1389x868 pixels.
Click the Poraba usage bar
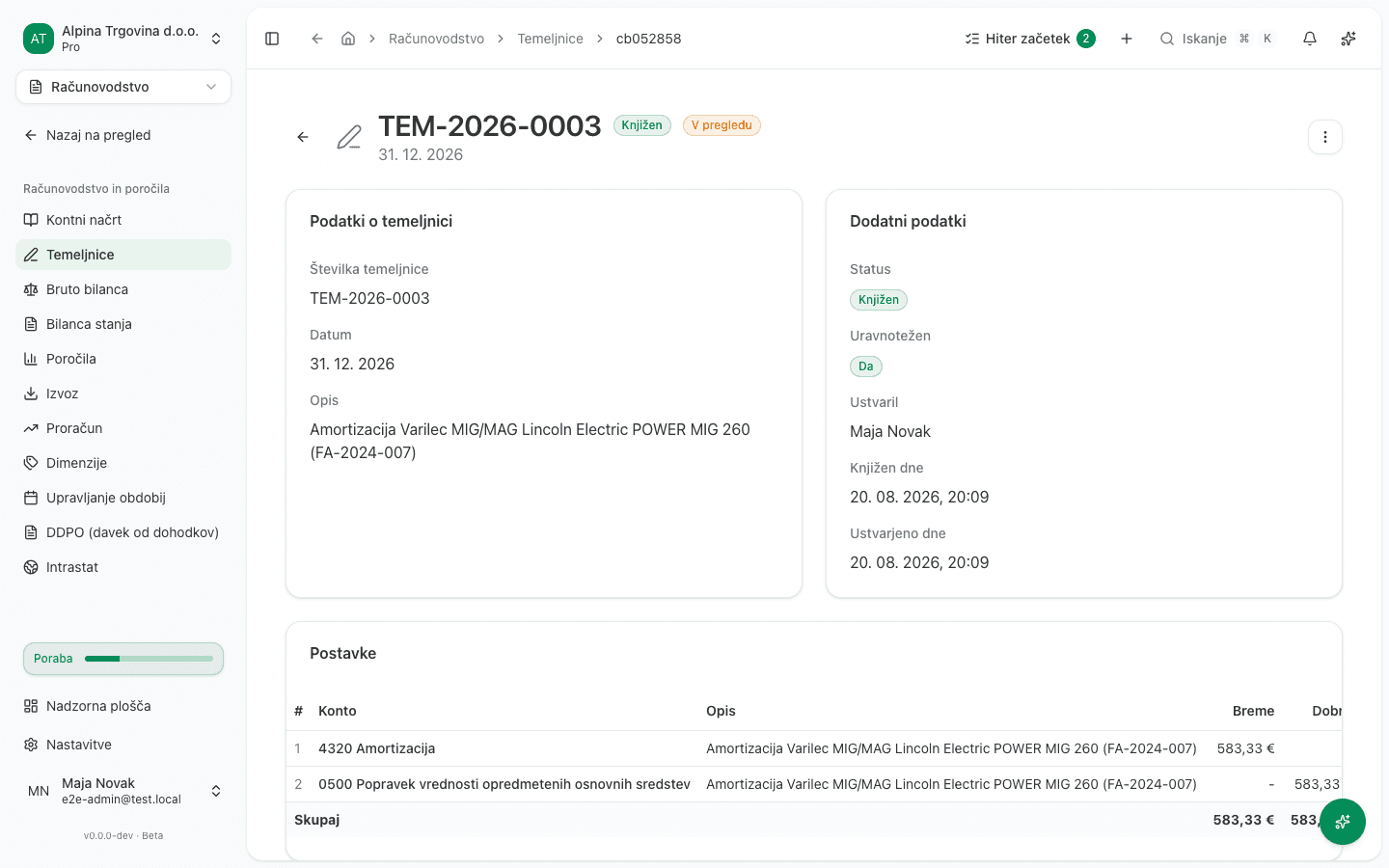pyautogui.click(x=123, y=659)
